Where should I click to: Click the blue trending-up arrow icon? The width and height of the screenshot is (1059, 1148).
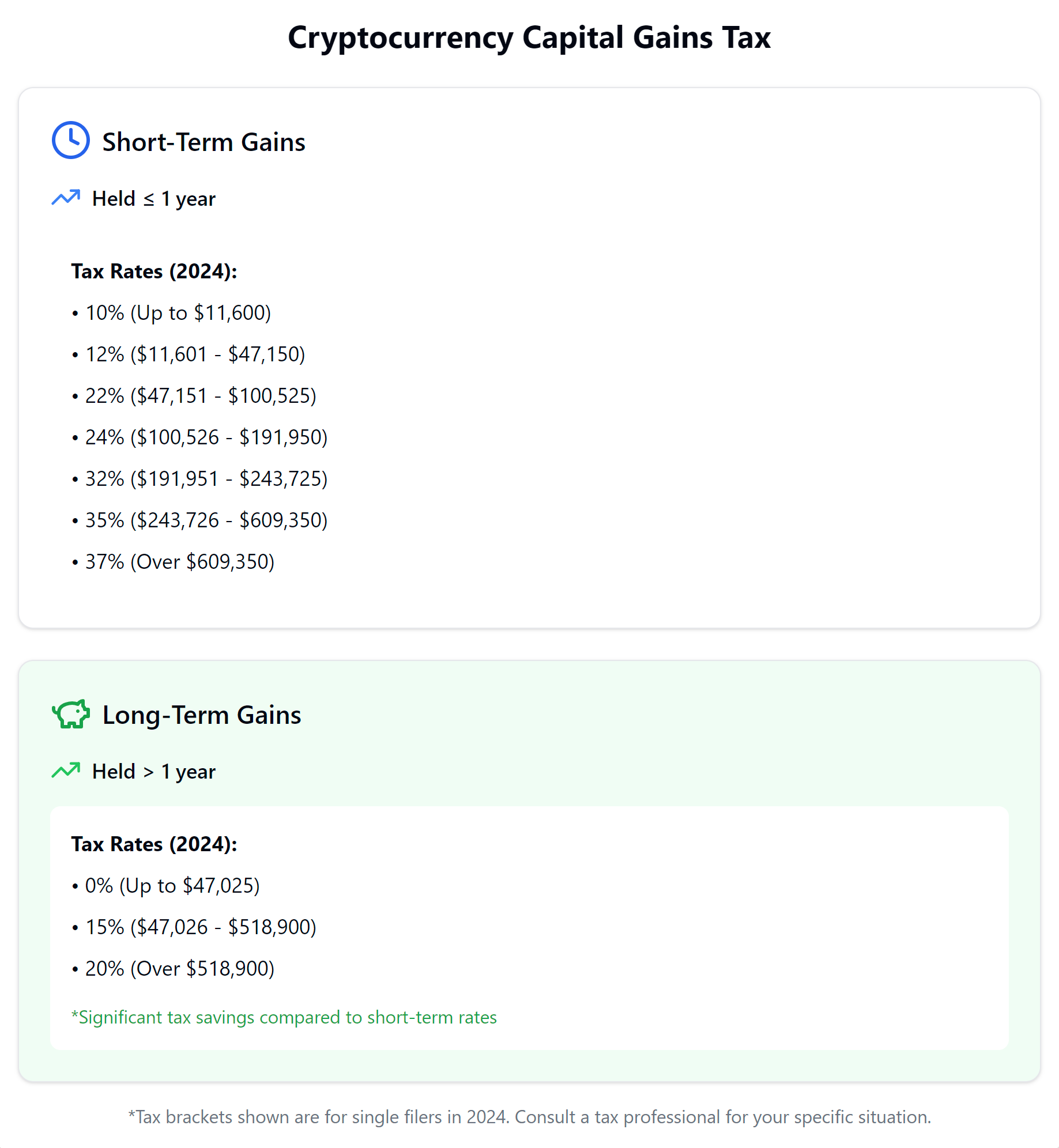[x=66, y=198]
